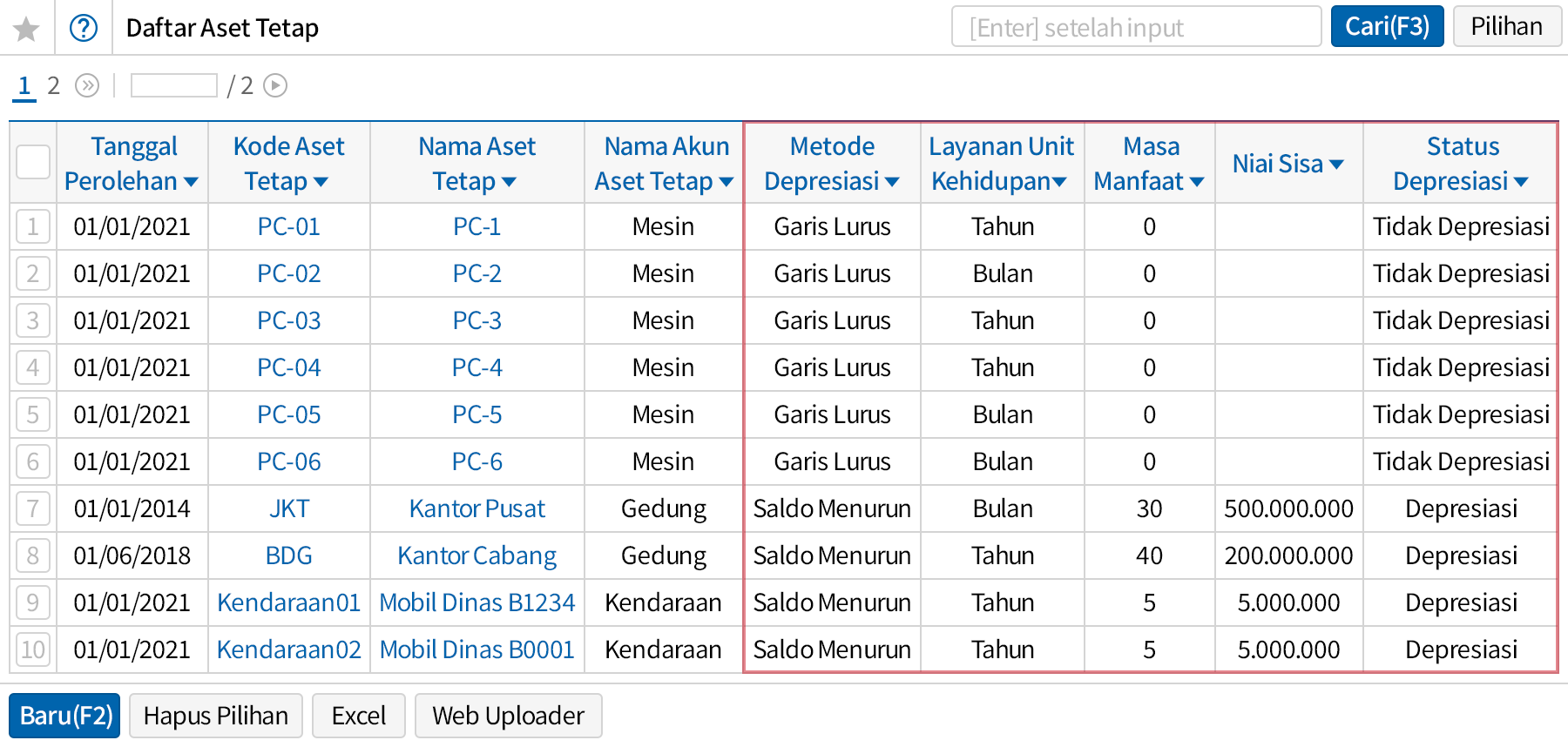Select the row 10 number box
The width and height of the screenshot is (1568, 747).
(33, 649)
